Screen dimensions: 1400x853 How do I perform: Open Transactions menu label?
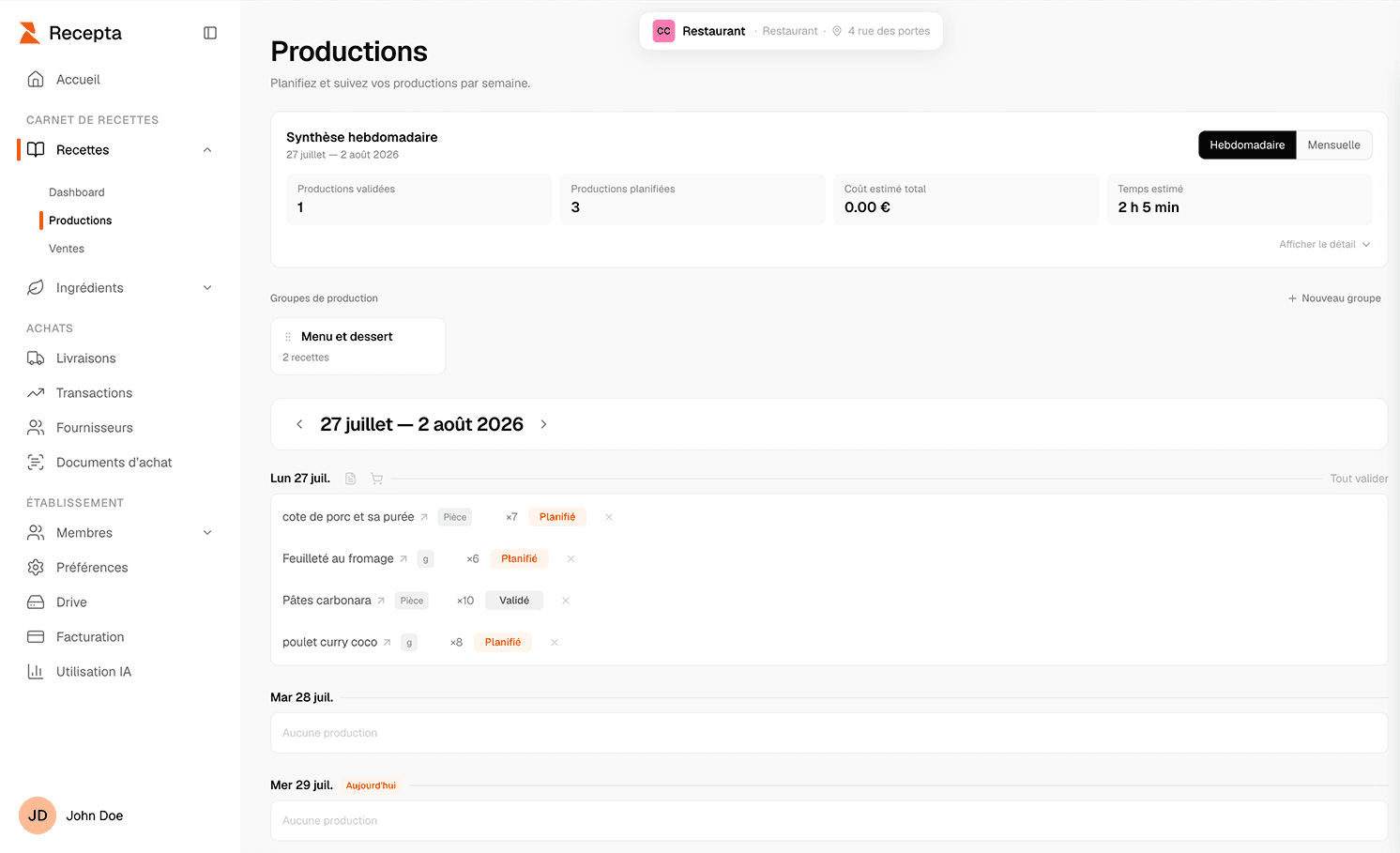94,393
